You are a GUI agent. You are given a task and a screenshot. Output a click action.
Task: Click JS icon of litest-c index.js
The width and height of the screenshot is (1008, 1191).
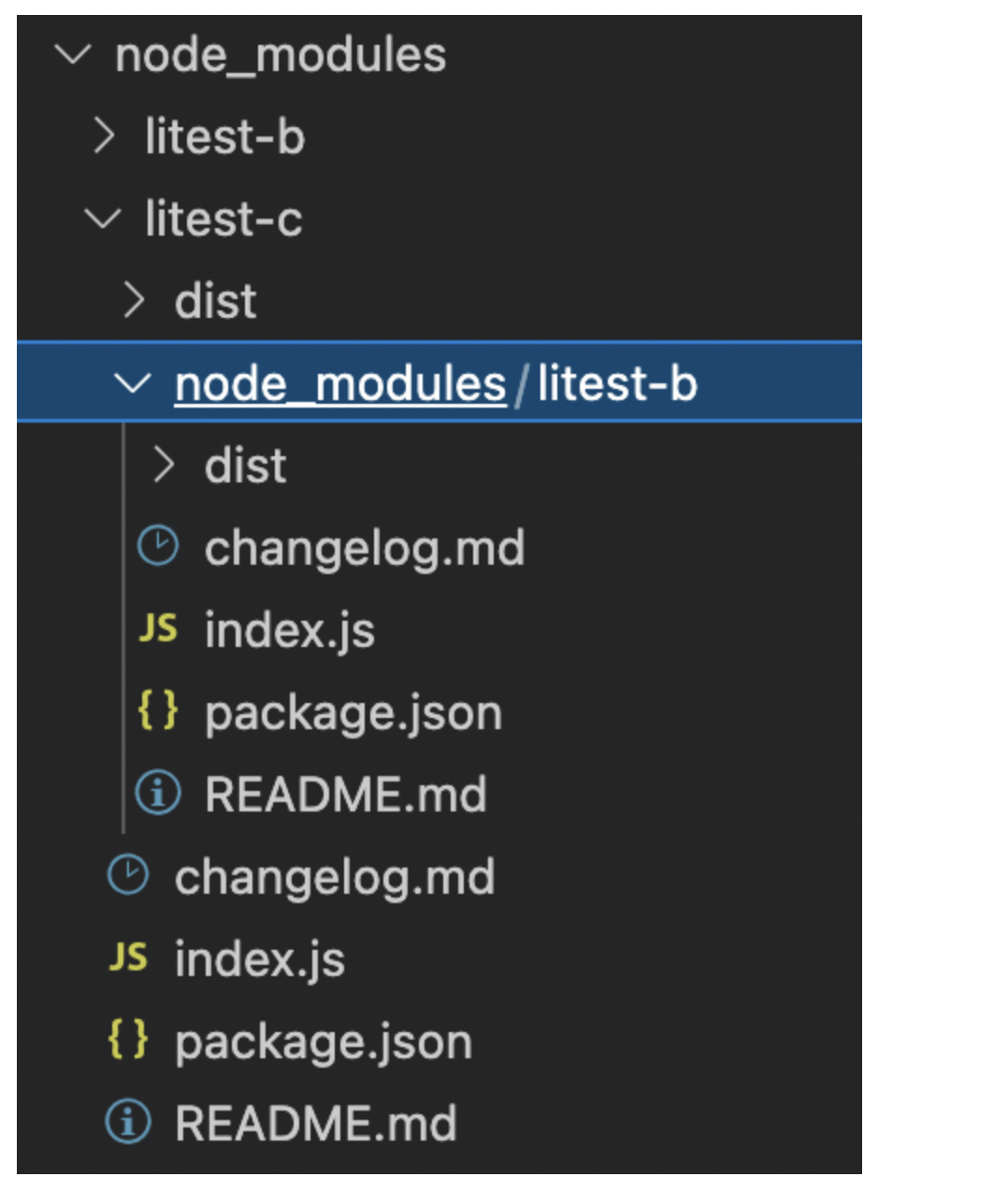(128, 958)
